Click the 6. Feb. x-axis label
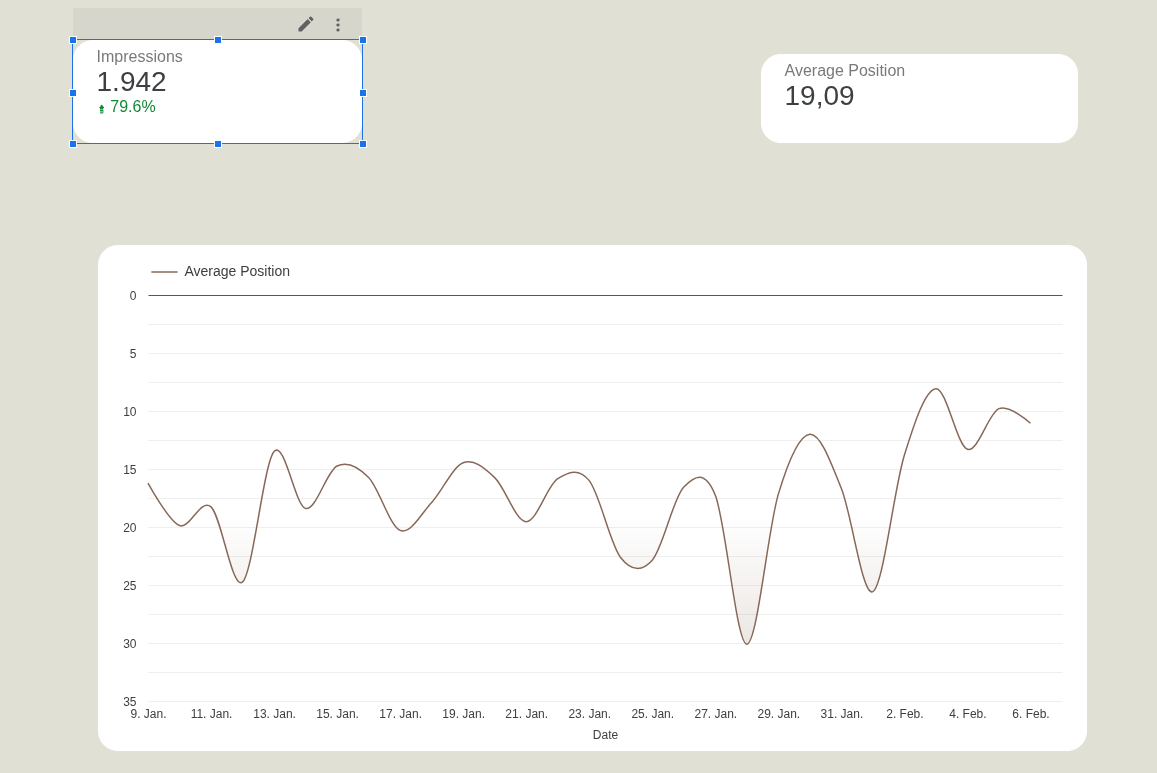 [x=1031, y=714]
